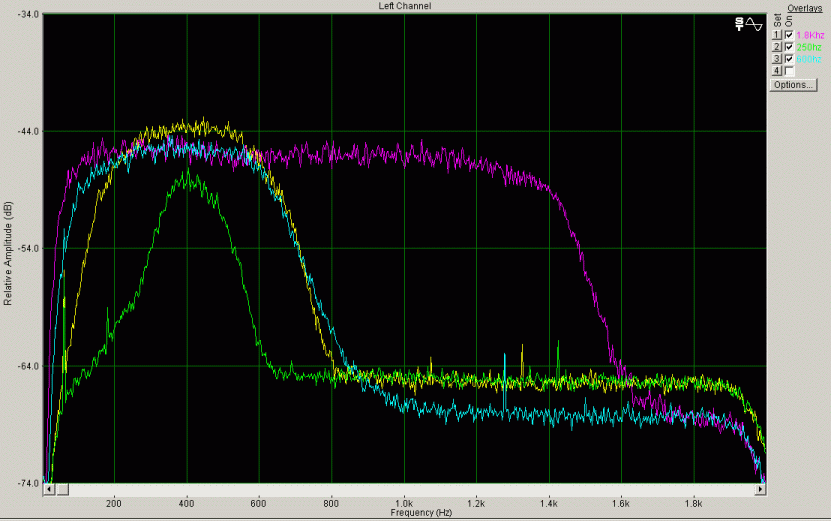Click the left scroll arrow under graph
The image size is (831, 521).
(x=49, y=489)
